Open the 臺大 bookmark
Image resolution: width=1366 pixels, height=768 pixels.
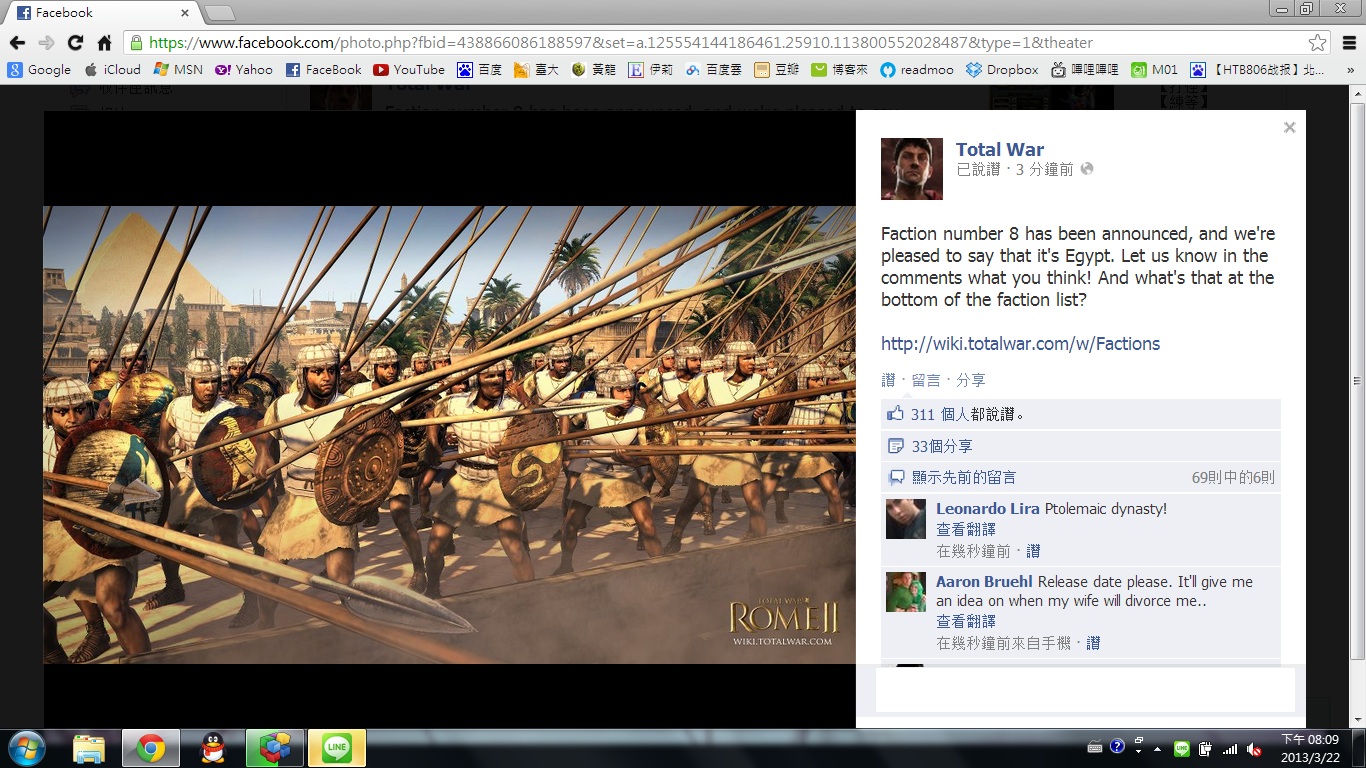point(535,69)
